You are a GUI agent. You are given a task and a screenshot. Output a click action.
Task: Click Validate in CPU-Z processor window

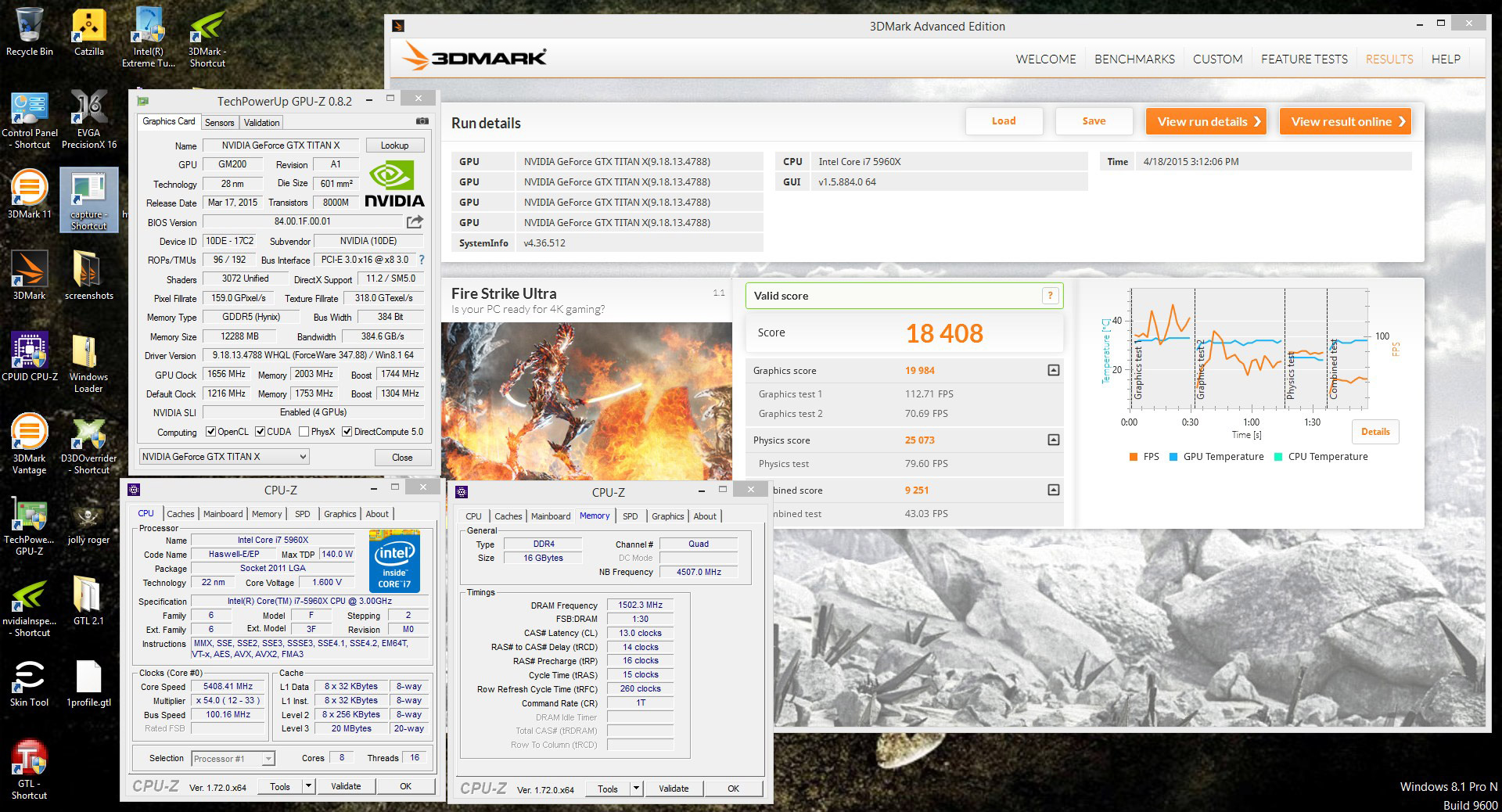click(346, 786)
